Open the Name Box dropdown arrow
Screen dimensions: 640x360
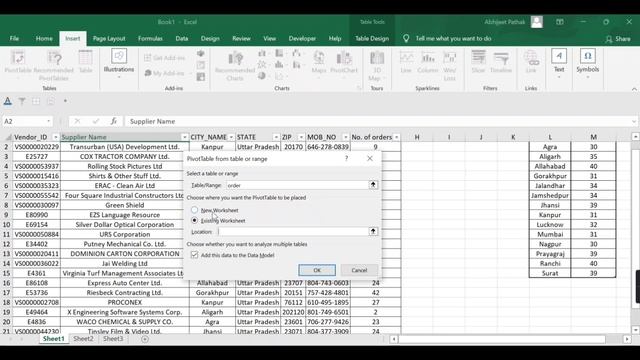(49, 121)
